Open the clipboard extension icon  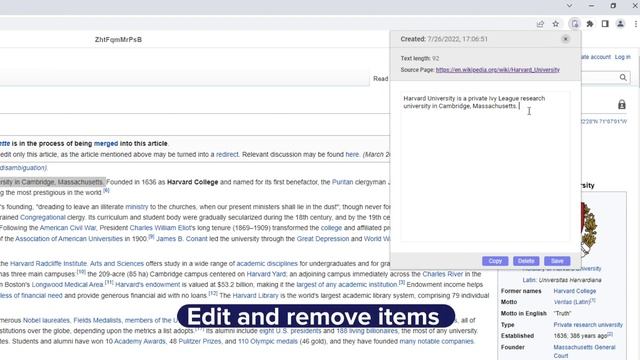click(575, 24)
